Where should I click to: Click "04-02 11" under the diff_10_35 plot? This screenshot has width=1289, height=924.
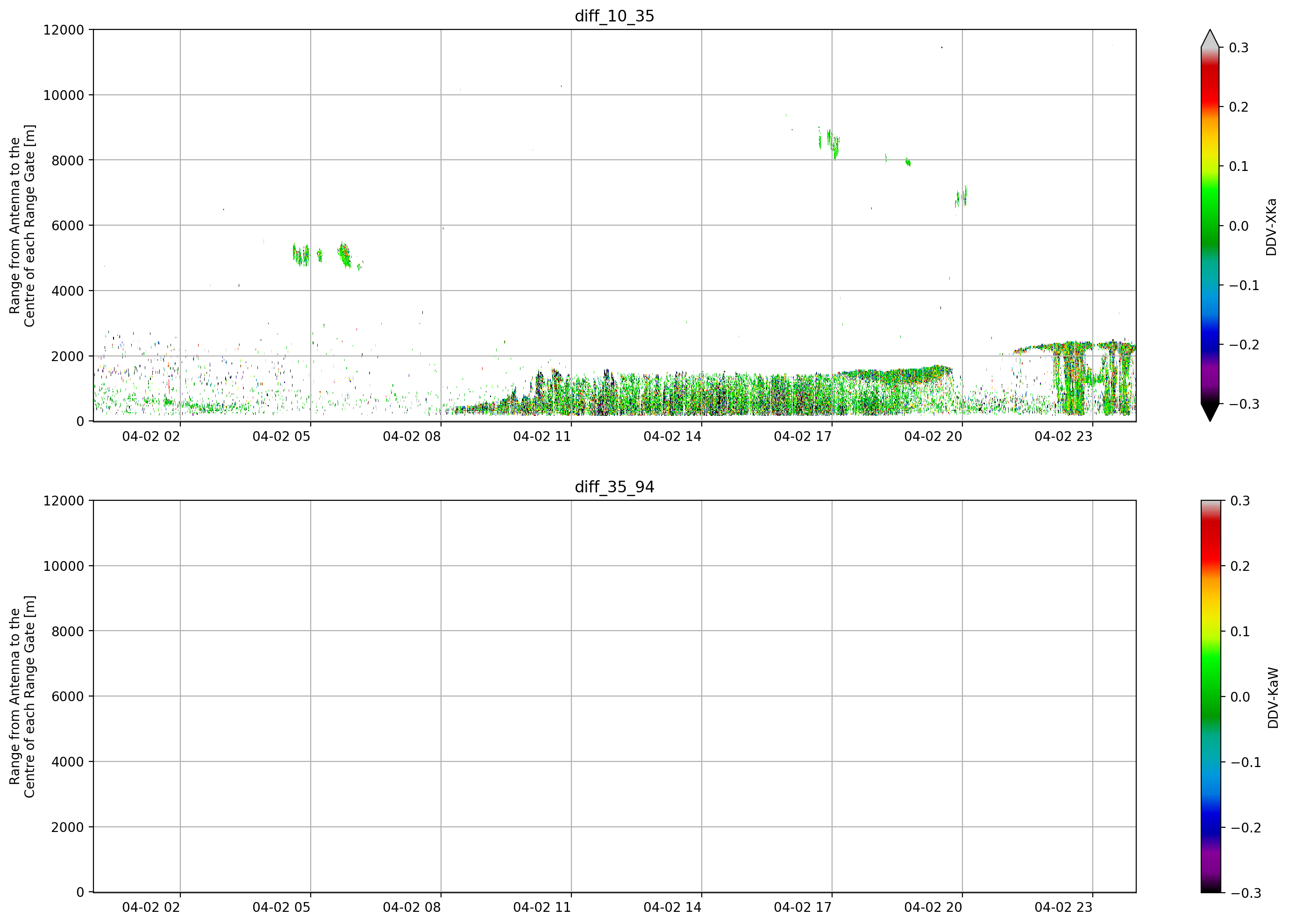tap(542, 436)
